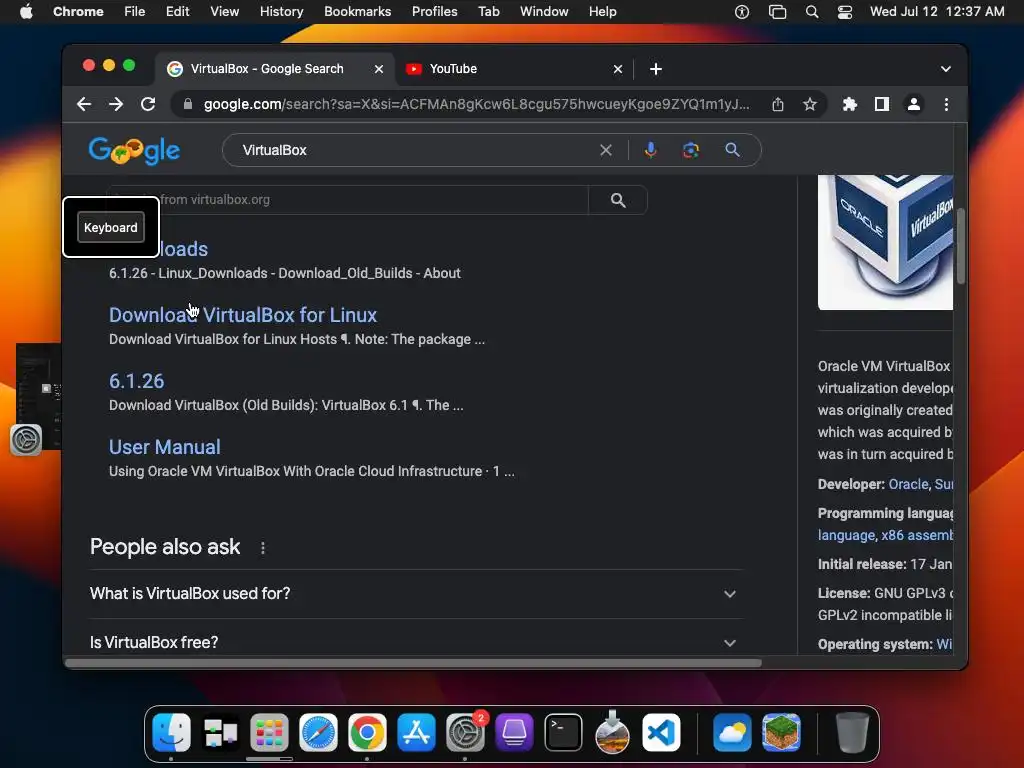Viewport: 1024px width, 768px height.
Task: Submit search using blue magnifier icon
Action: pos(733,150)
